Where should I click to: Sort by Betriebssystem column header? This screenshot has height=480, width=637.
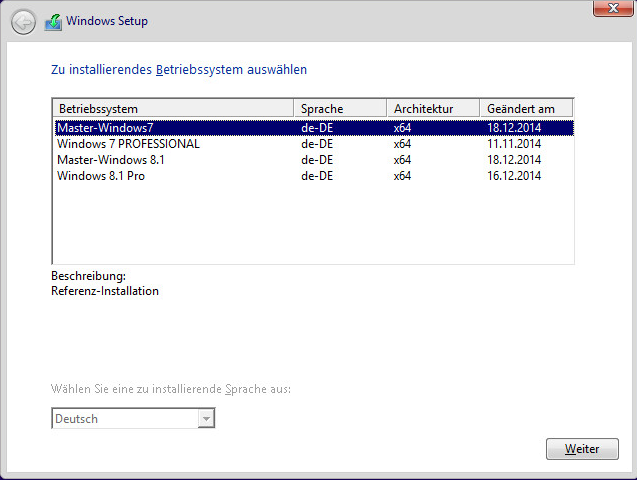pyautogui.click(x=173, y=109)
